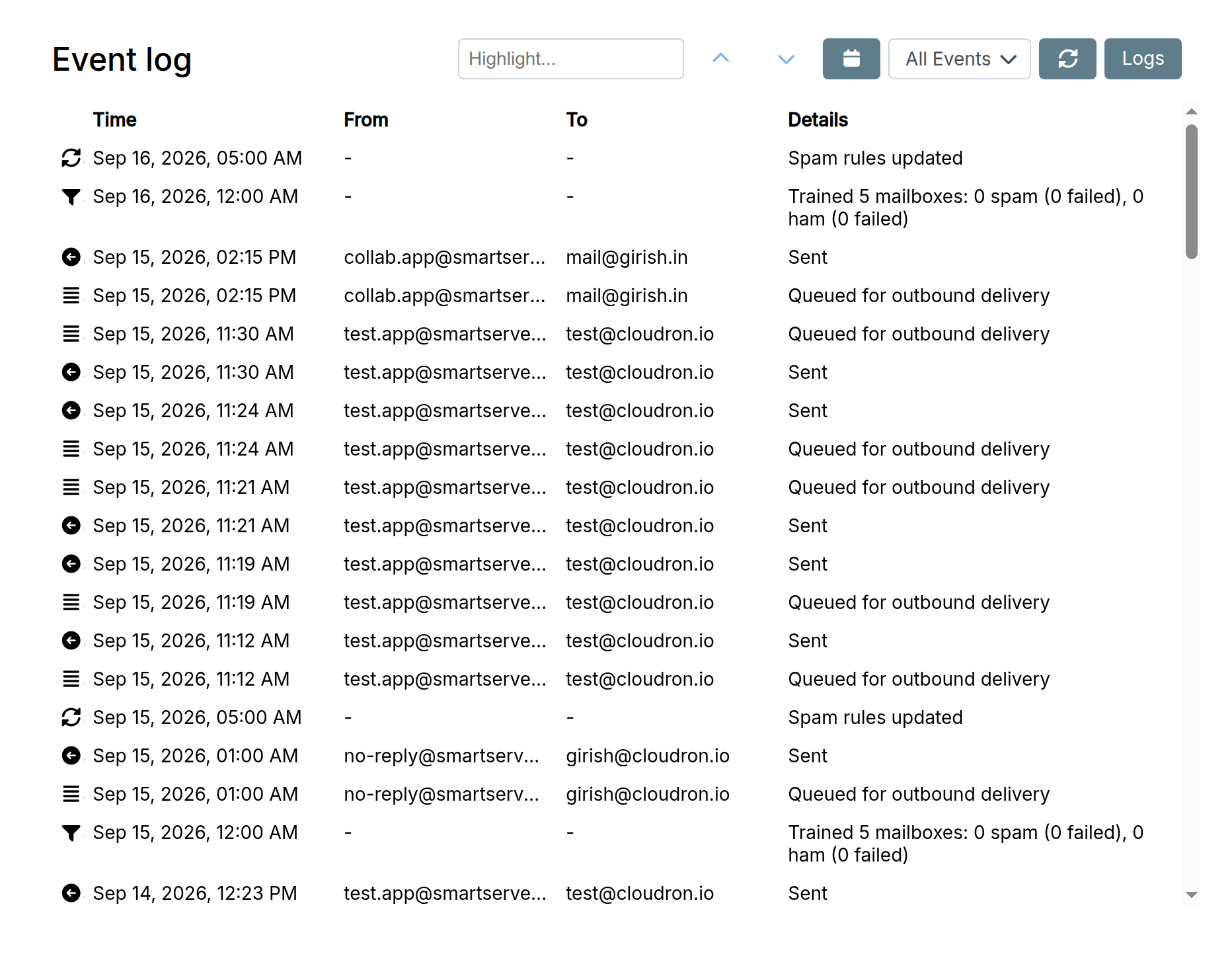Select the Sent row's no-reply@smartserv... sender
1232x968 pixels.
(x=442, y=756)
